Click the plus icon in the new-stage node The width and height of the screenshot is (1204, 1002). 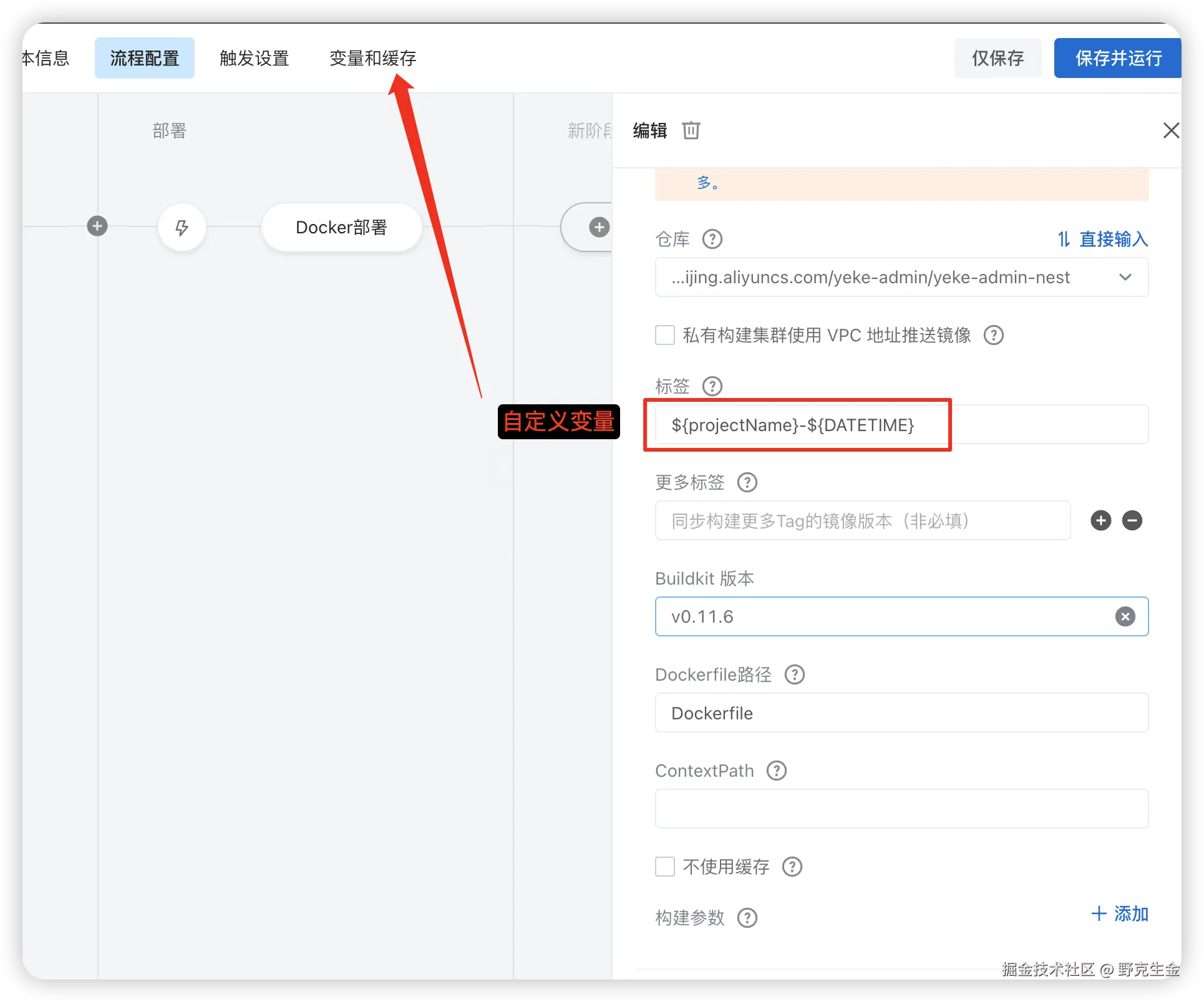599,227
